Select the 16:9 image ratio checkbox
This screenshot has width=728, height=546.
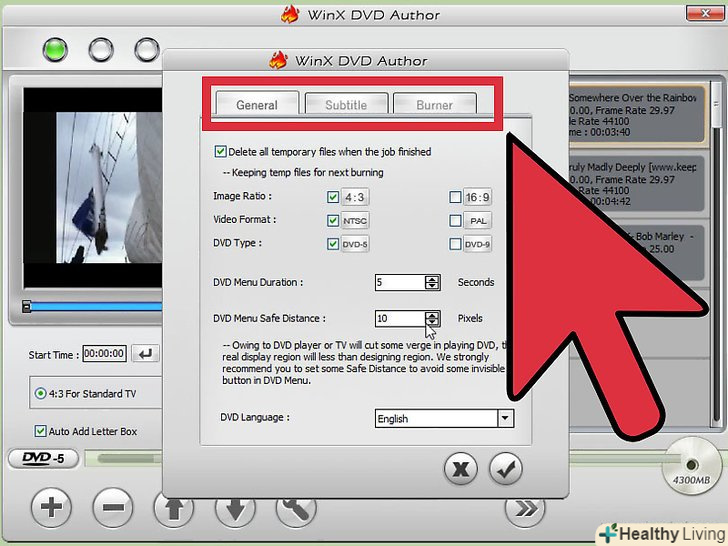[x=455, y=197]
